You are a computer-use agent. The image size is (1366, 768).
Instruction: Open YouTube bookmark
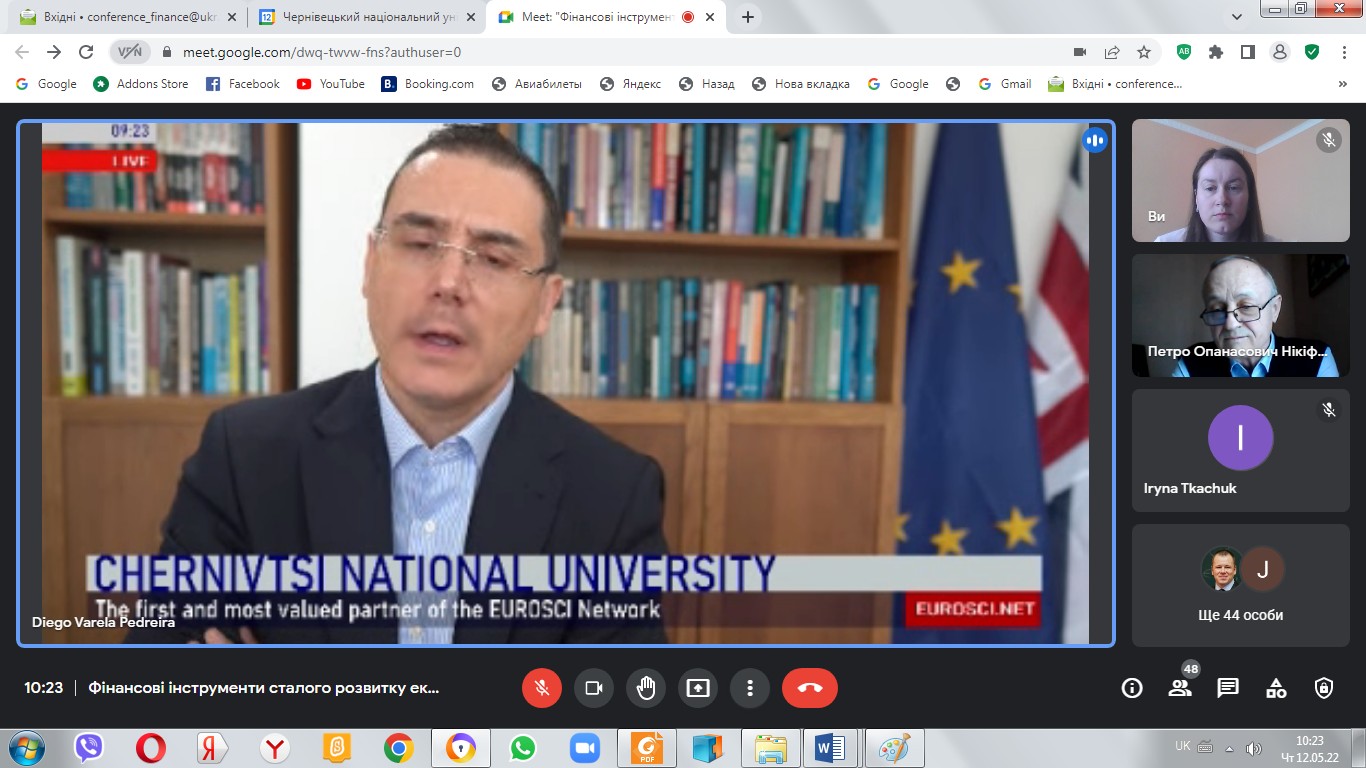pos(331,84)
